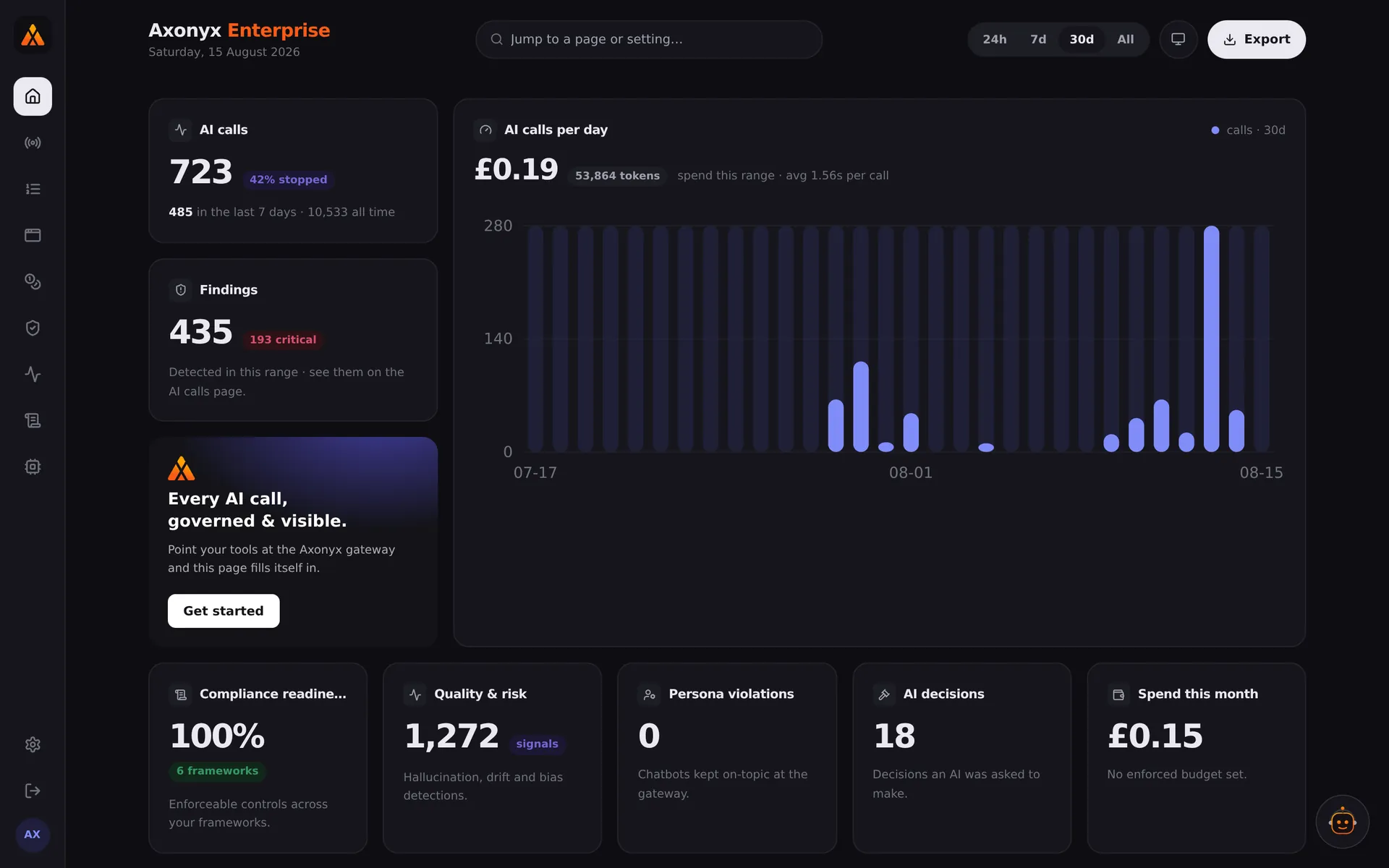Click the 100% compliance value
Viewport: 1389px width, 868px height.
[x=217, y=736]
